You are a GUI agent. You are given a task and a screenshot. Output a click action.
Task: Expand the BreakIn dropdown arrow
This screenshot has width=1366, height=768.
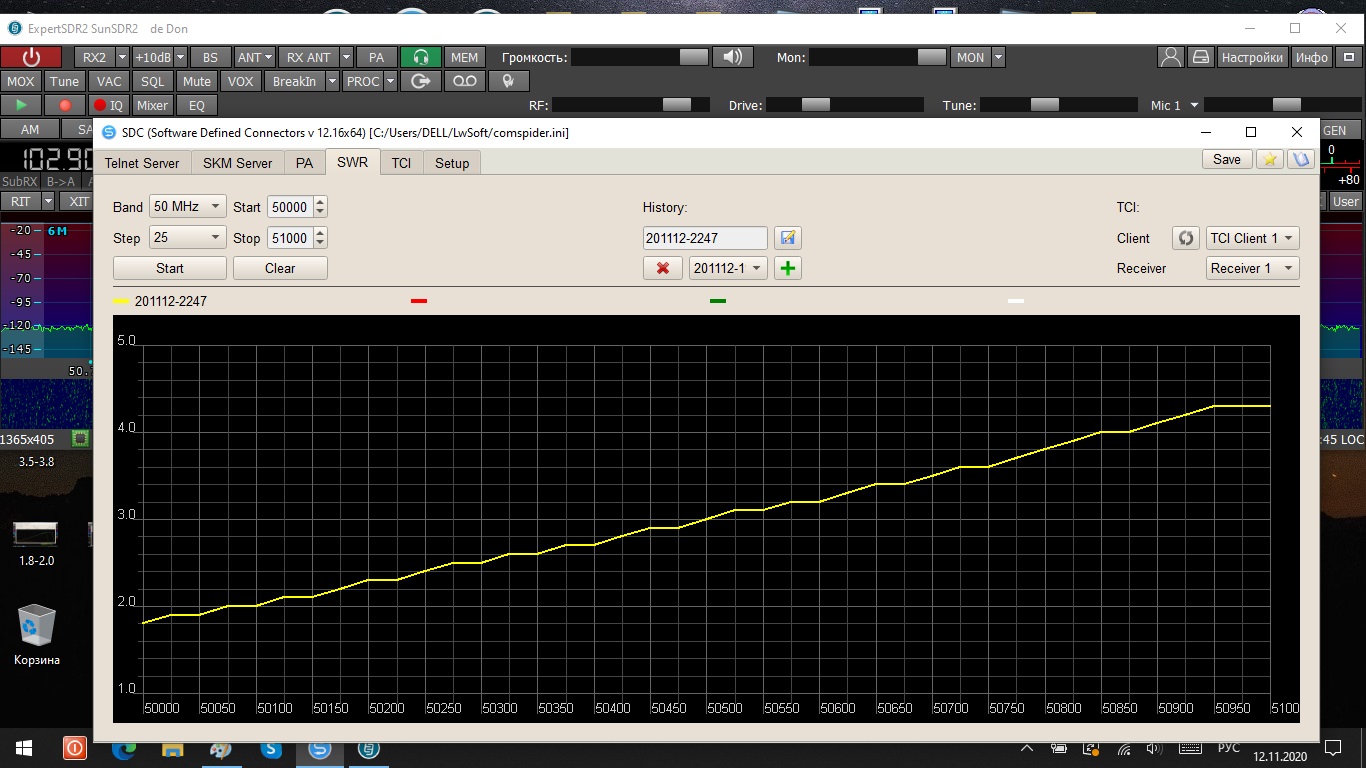[333, 81]
